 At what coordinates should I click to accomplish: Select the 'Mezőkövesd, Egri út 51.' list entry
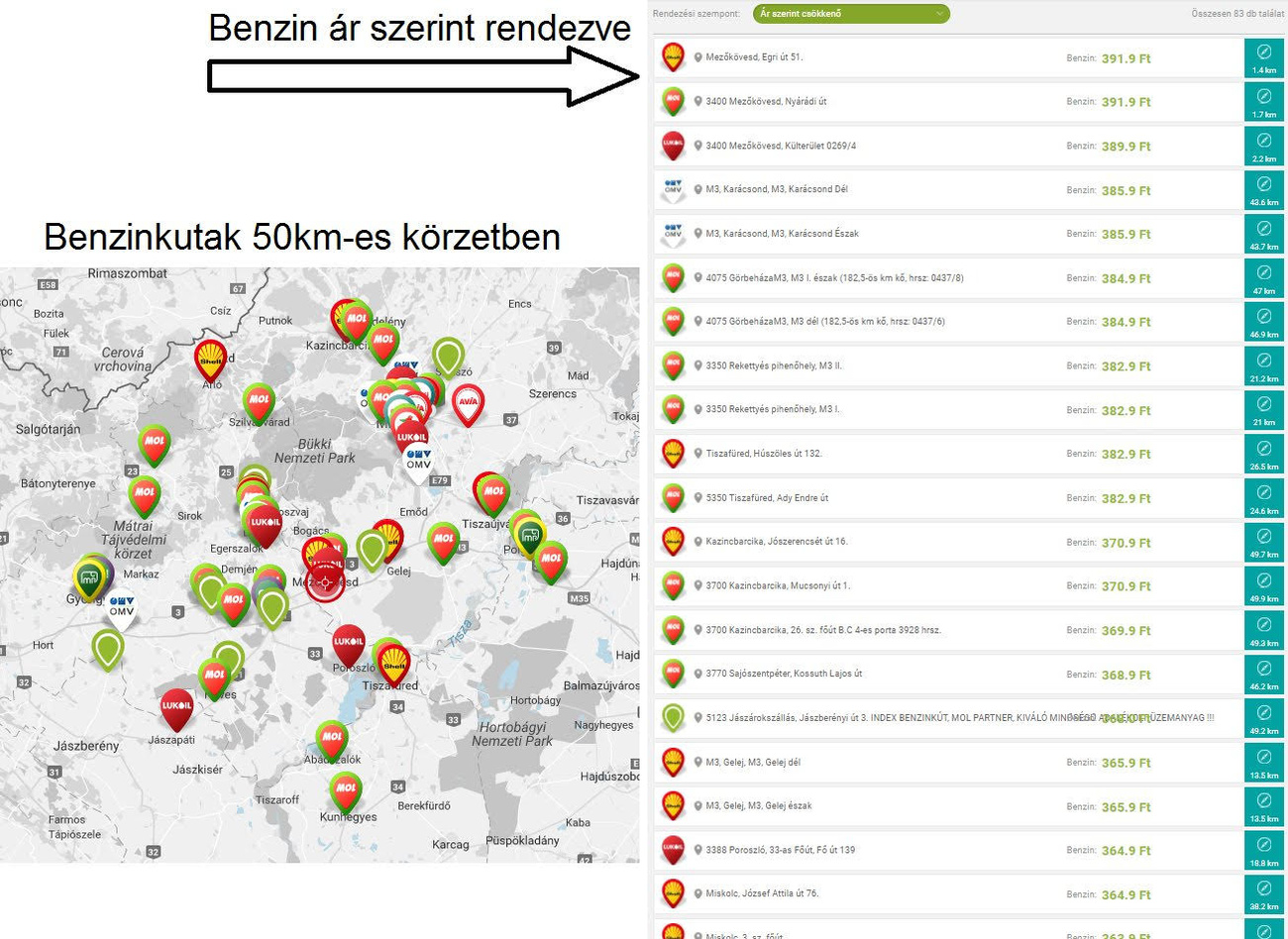[x=754, y=57]
